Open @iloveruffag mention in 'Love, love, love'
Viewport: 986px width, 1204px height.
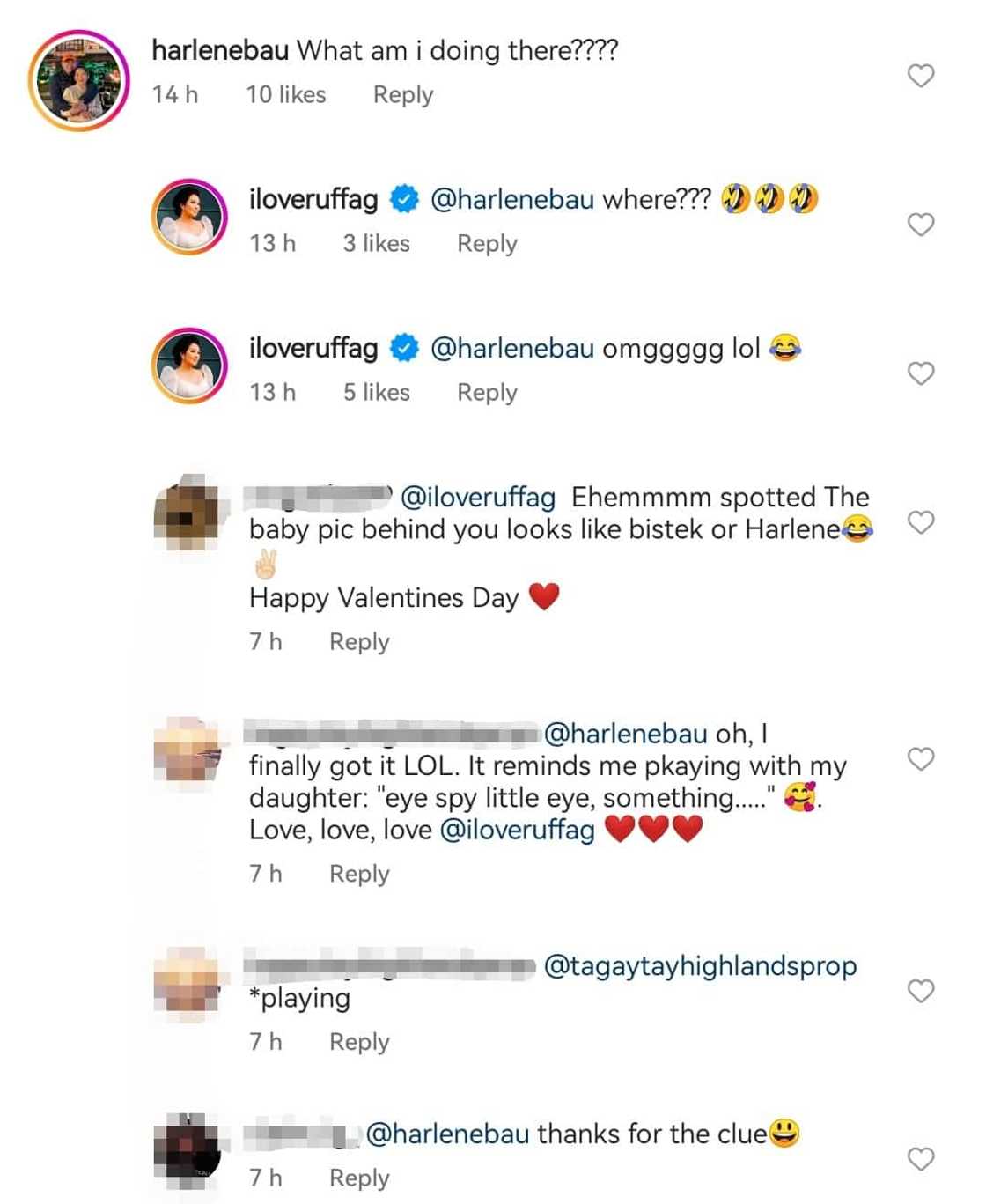coord(517,830)
